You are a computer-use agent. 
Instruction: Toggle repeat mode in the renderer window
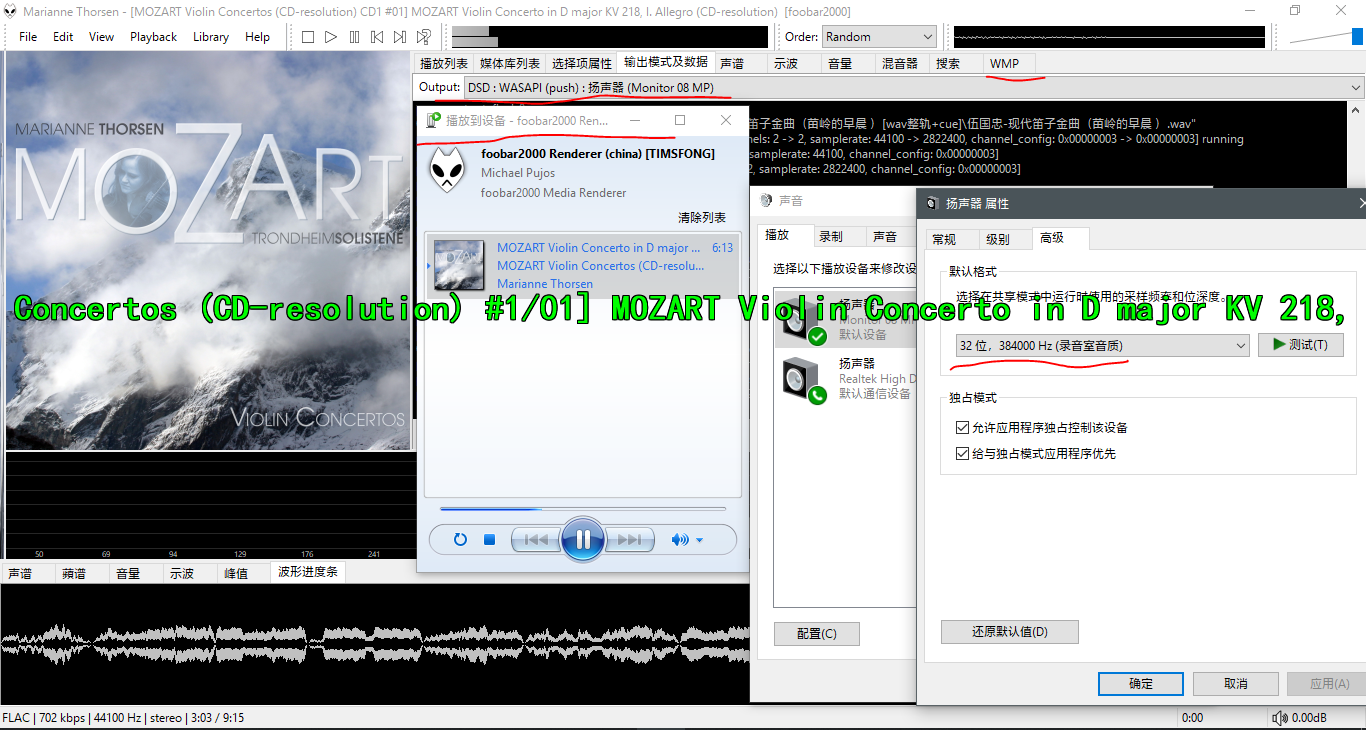[460, 539]
